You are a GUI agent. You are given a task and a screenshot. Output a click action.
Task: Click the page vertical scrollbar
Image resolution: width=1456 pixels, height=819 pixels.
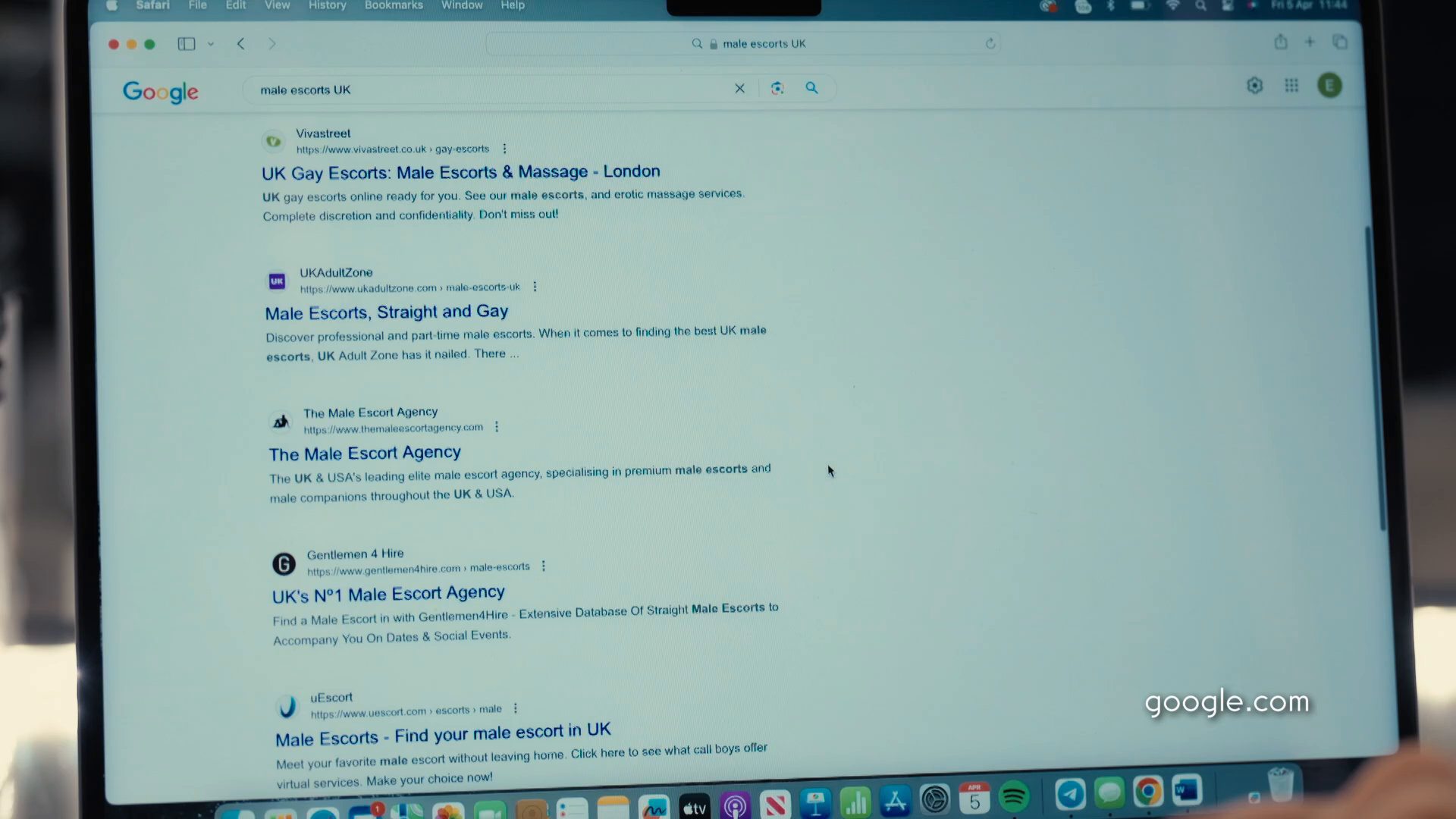[x=1376, y=379]
